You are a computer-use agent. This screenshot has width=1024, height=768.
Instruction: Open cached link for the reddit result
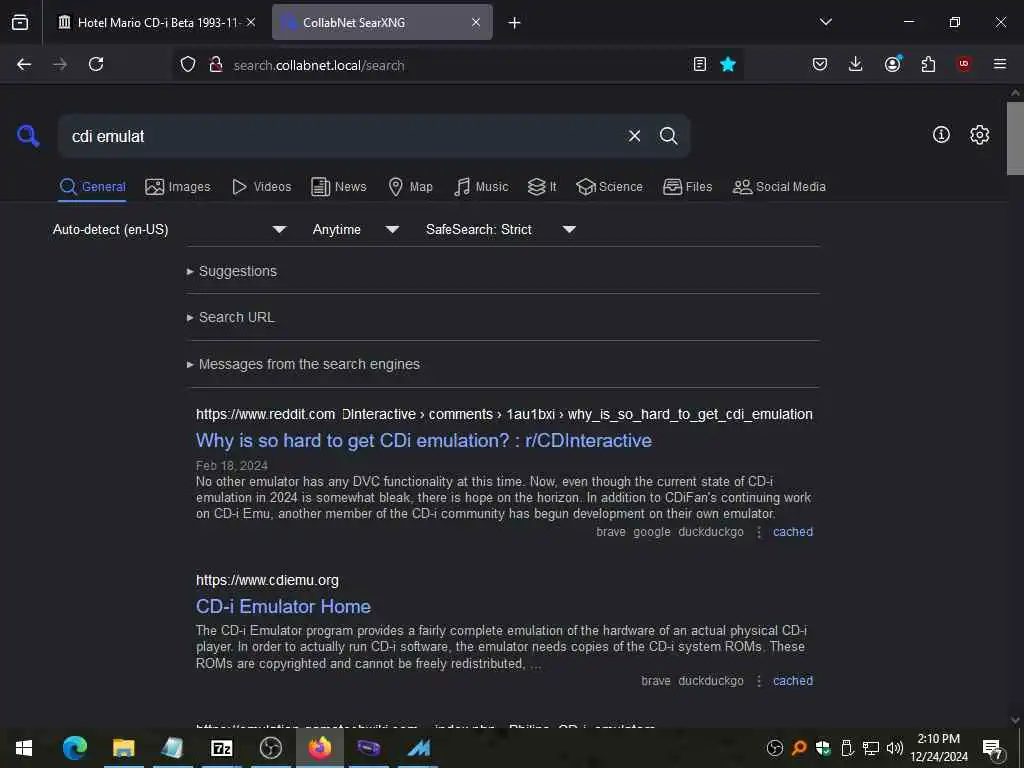point(793,532)
